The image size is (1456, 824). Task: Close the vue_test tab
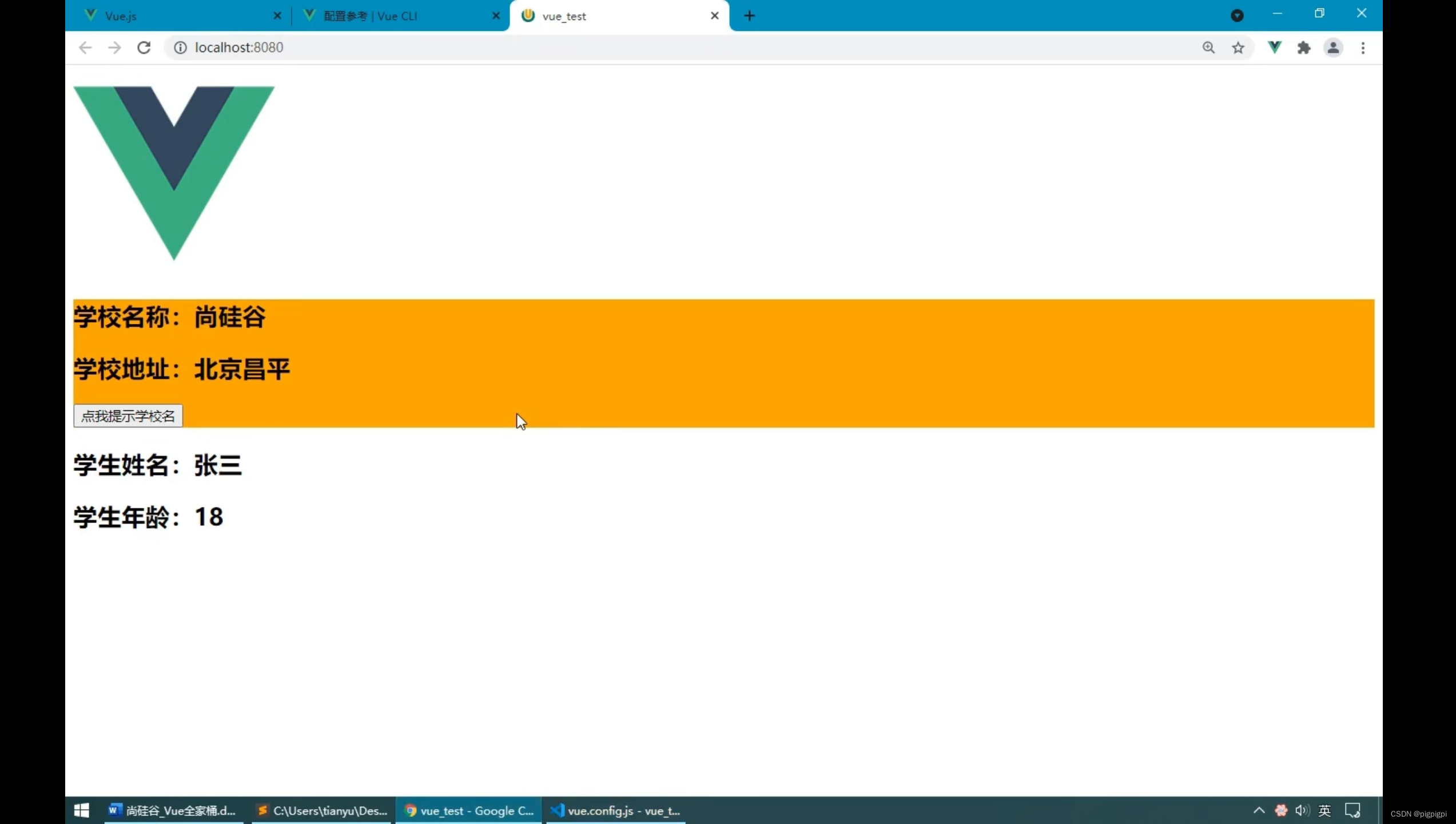[715, 16]
